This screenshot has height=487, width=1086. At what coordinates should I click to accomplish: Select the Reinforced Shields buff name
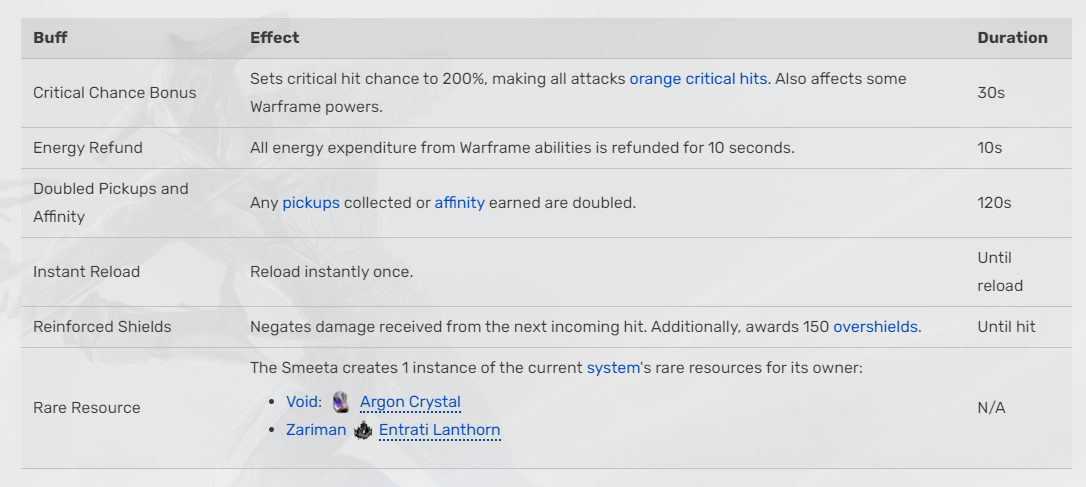[x=102, y=326]
